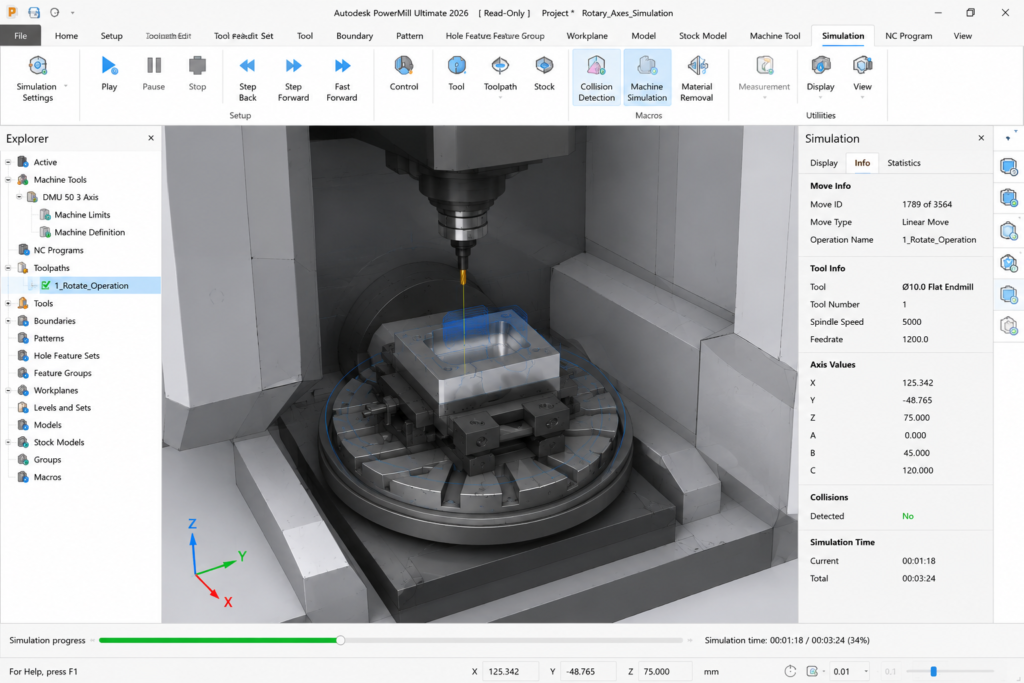Open the NC Program ribbon tab

click(908, 36)
